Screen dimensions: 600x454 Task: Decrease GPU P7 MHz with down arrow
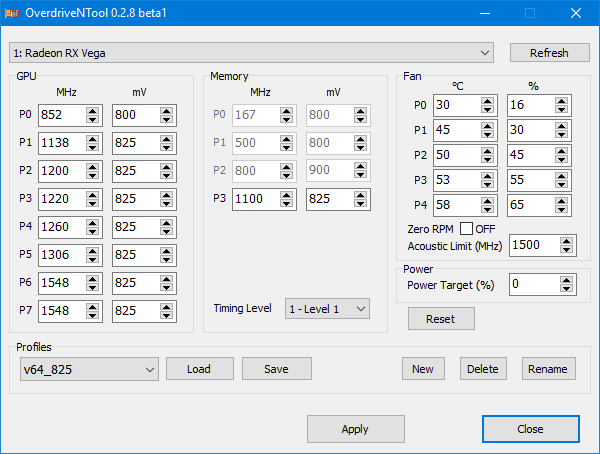pyautogui.click(x=93, y=315)
